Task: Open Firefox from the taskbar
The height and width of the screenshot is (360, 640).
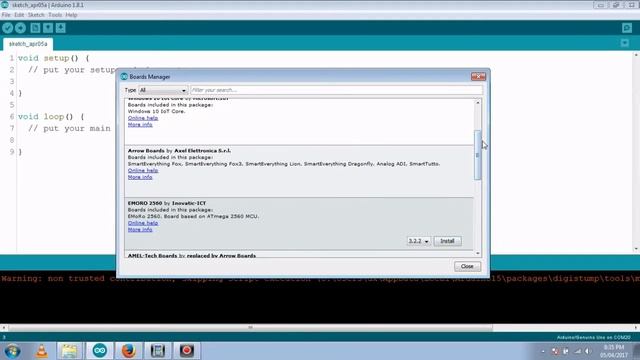Action: [x=129, y=351]
